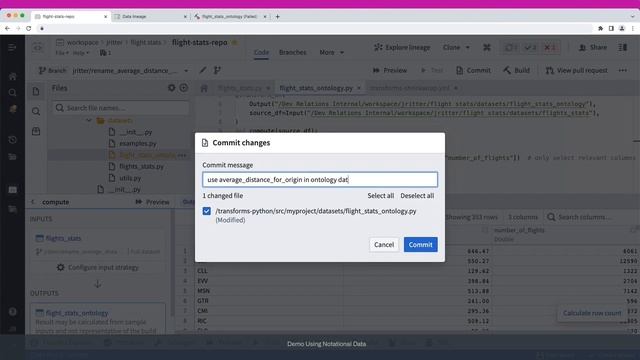Click the Files settings gear icon
This screenshot has height=360, width=640.
tap(171, 88)
